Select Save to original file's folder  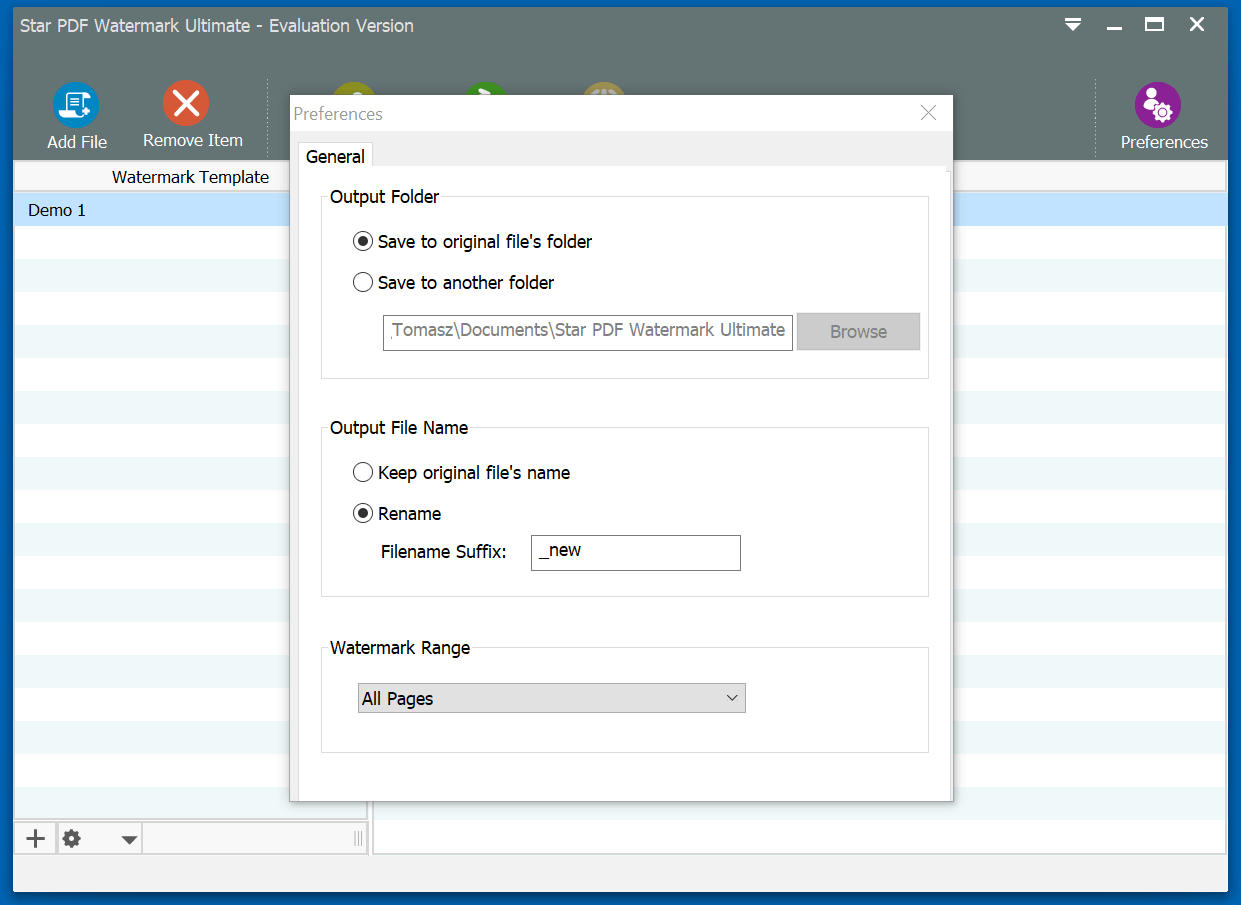point(473,242)
